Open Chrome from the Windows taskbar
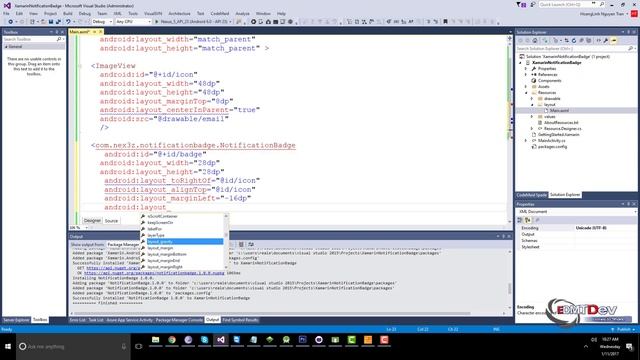Image resolution: width=640 pixels, height=360 pixels. [172, 340]
